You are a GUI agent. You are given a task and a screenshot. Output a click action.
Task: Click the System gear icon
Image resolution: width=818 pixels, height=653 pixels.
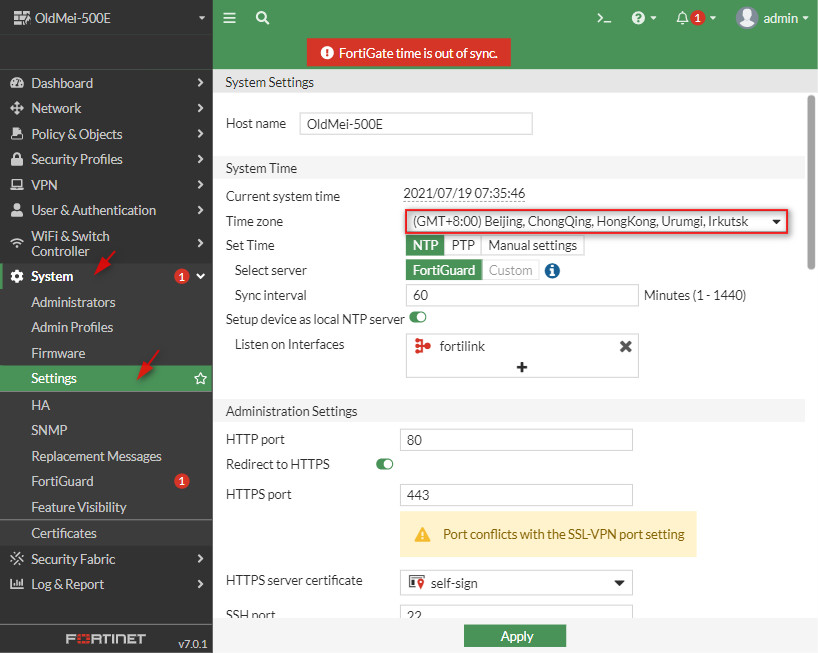coord(17,276)
